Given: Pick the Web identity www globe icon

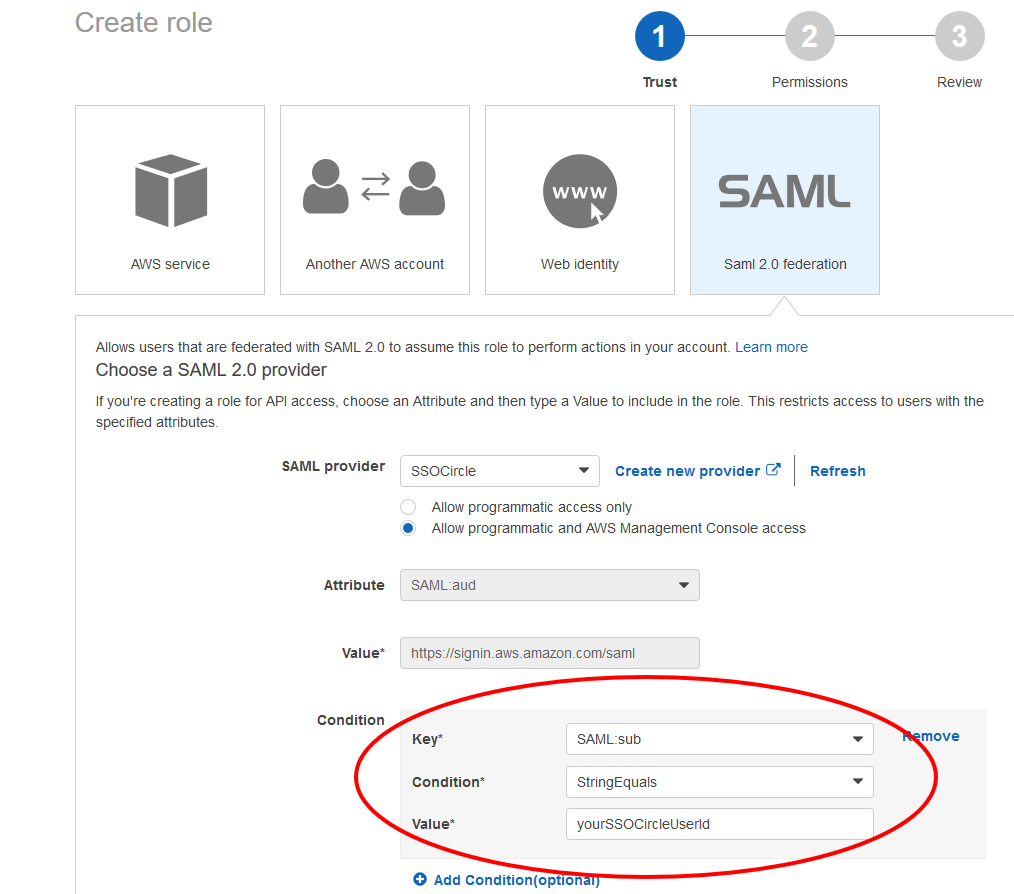Looking at the screenshot, I should (579, 191).
